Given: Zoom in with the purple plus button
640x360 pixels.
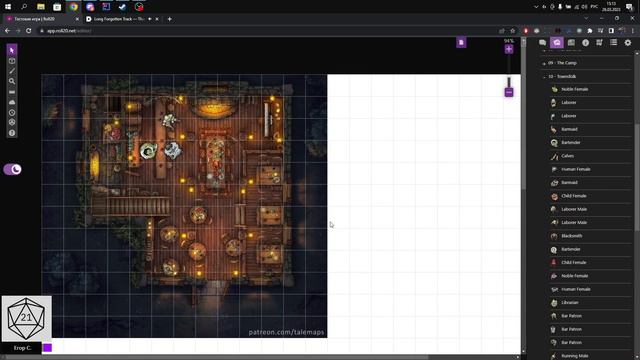Looking at the screenshot, I should click(509, 49).
